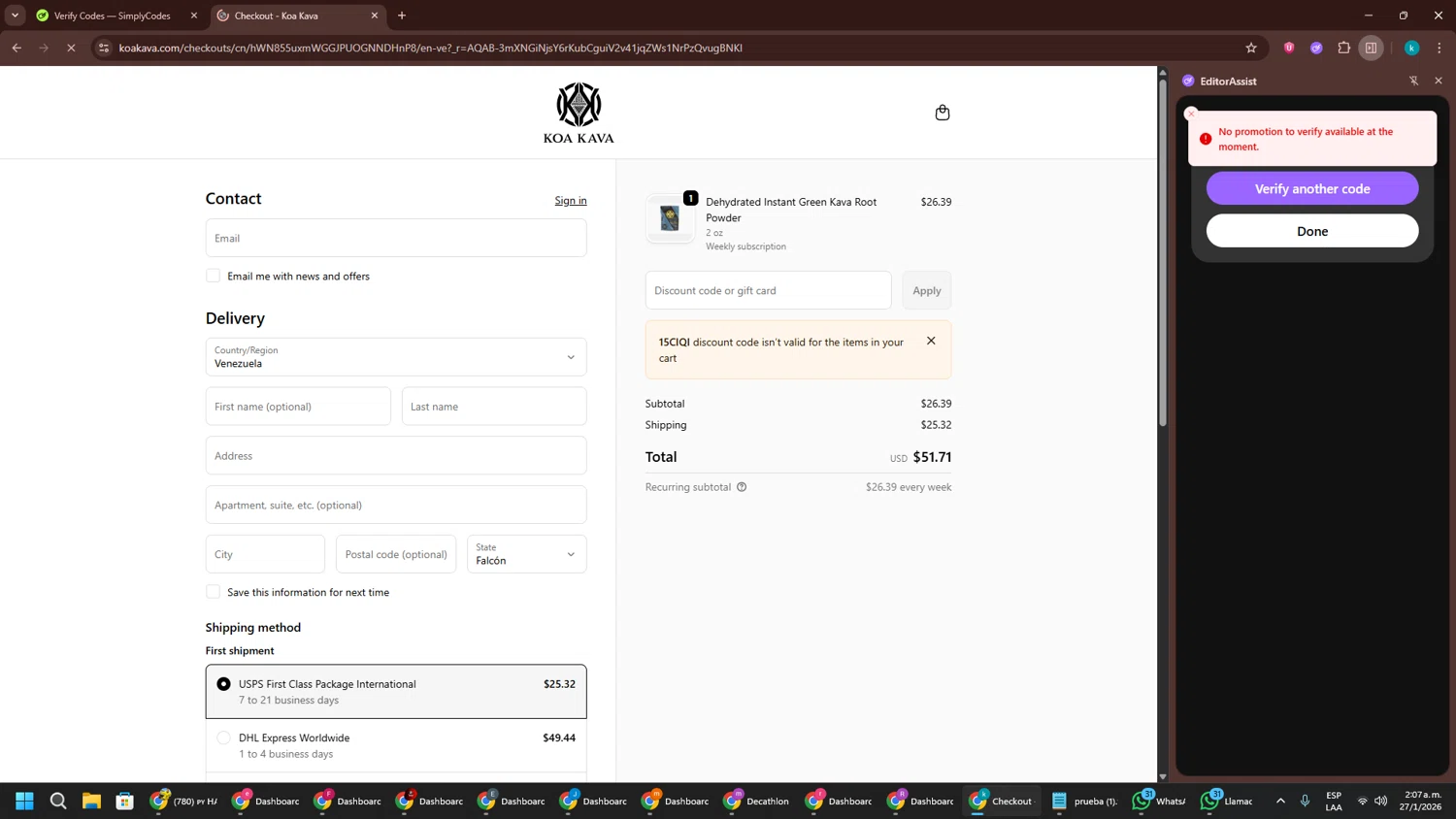Click the Apply discount button
1456x819 pixels.
[x=927, y=290]
